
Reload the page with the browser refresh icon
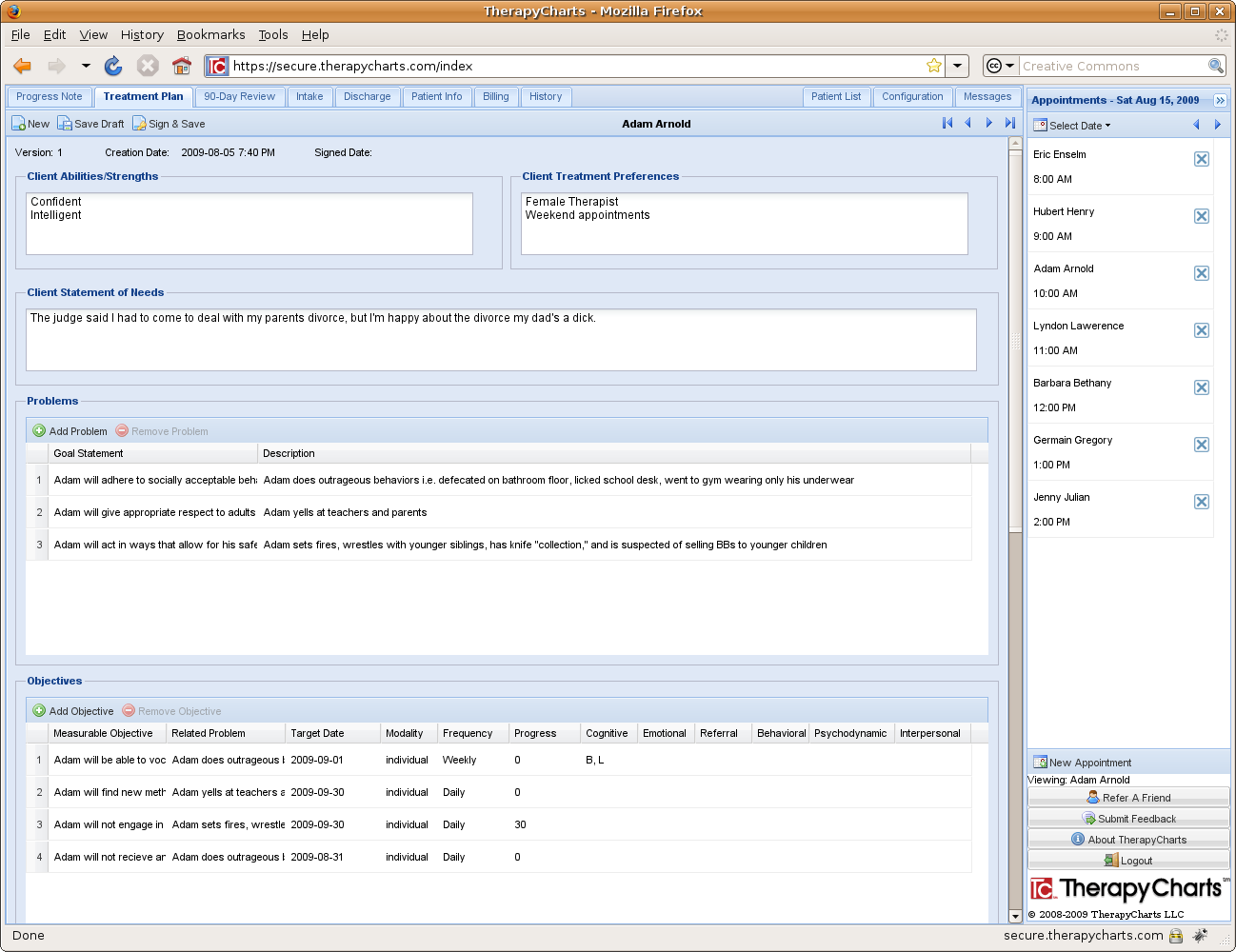[113, 66]
